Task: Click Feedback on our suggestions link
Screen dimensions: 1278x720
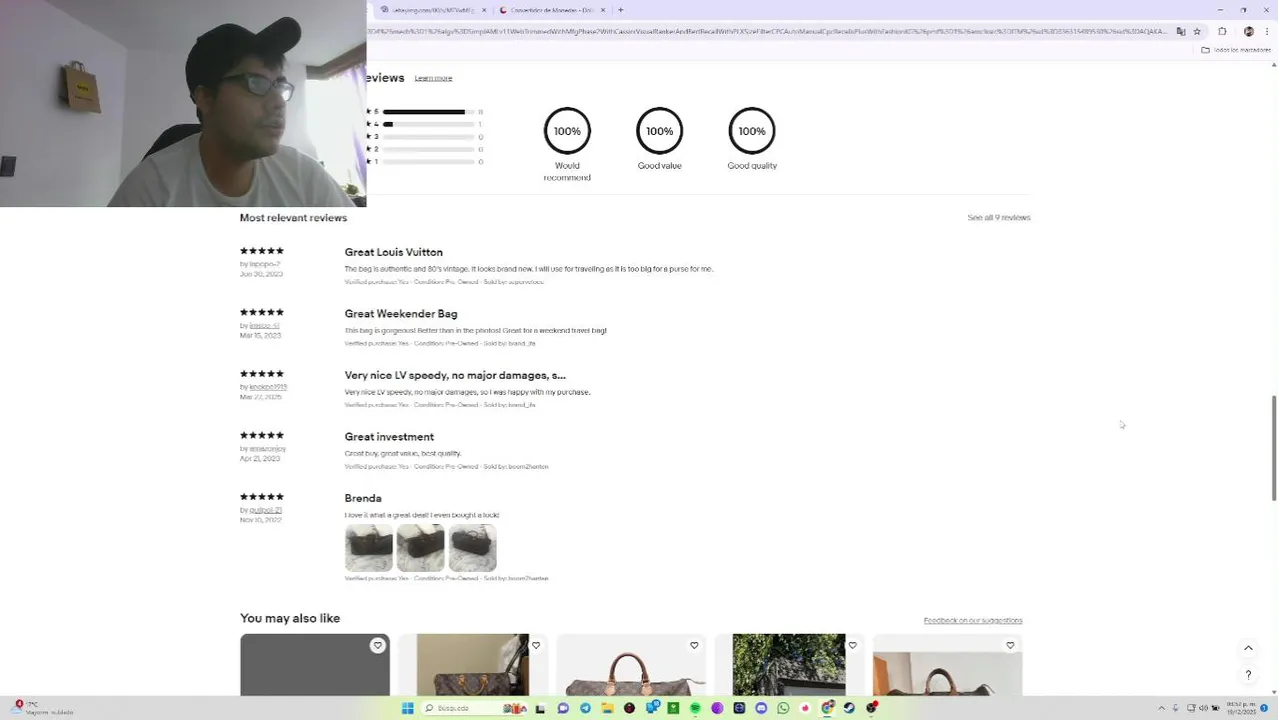Action: [972, 621]
